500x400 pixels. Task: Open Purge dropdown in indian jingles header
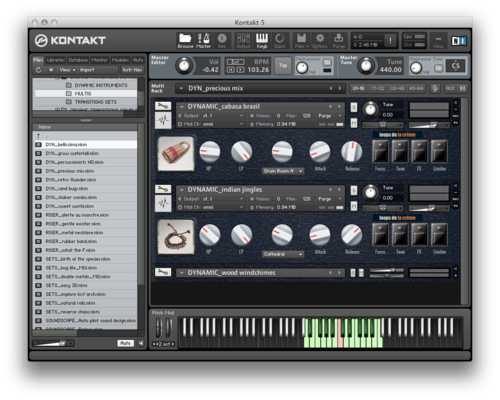[x=330, y=199]
